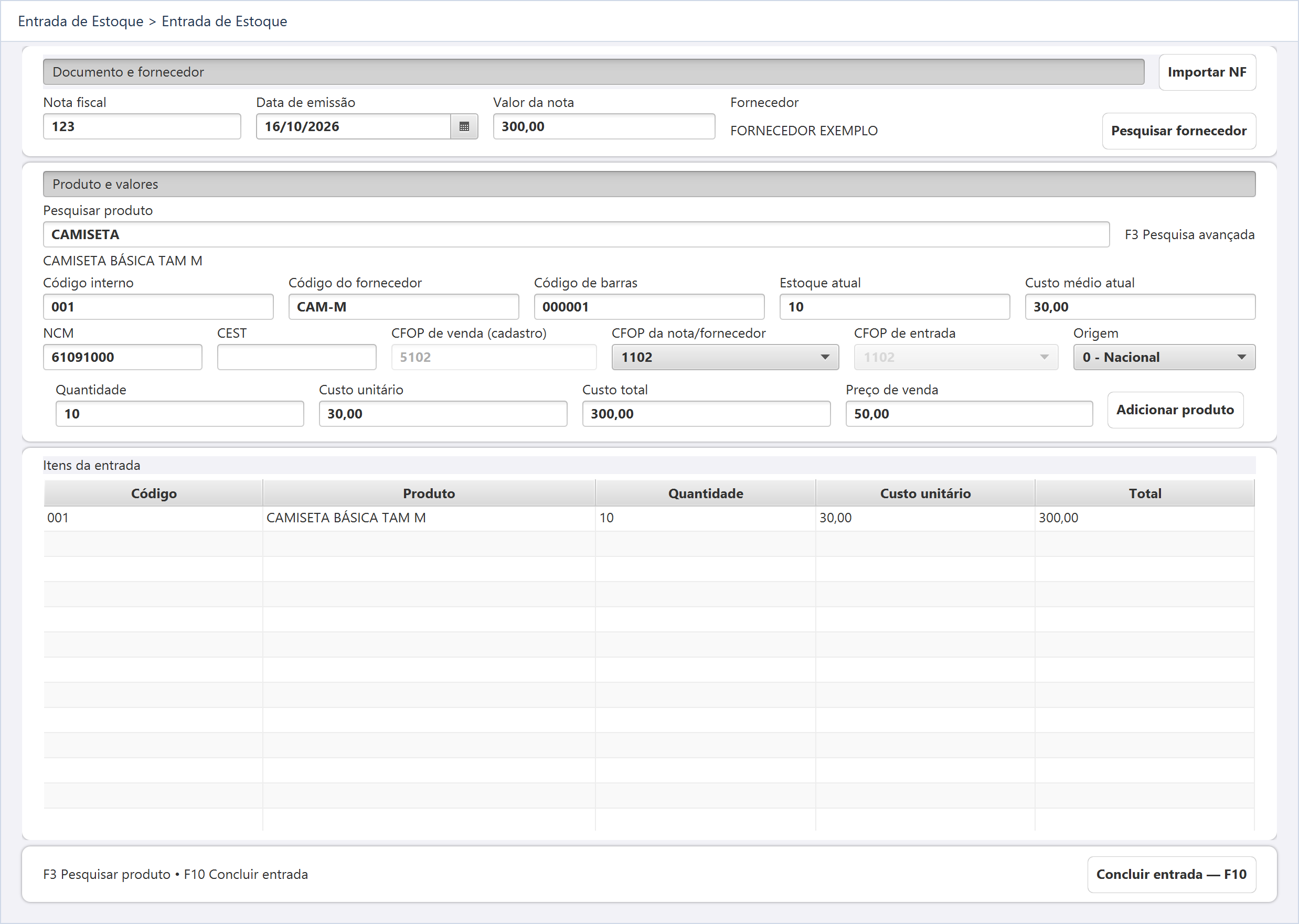Click the Valor da nota field
This screenshot has height=924, width=1299.
(x=603, y=126)
